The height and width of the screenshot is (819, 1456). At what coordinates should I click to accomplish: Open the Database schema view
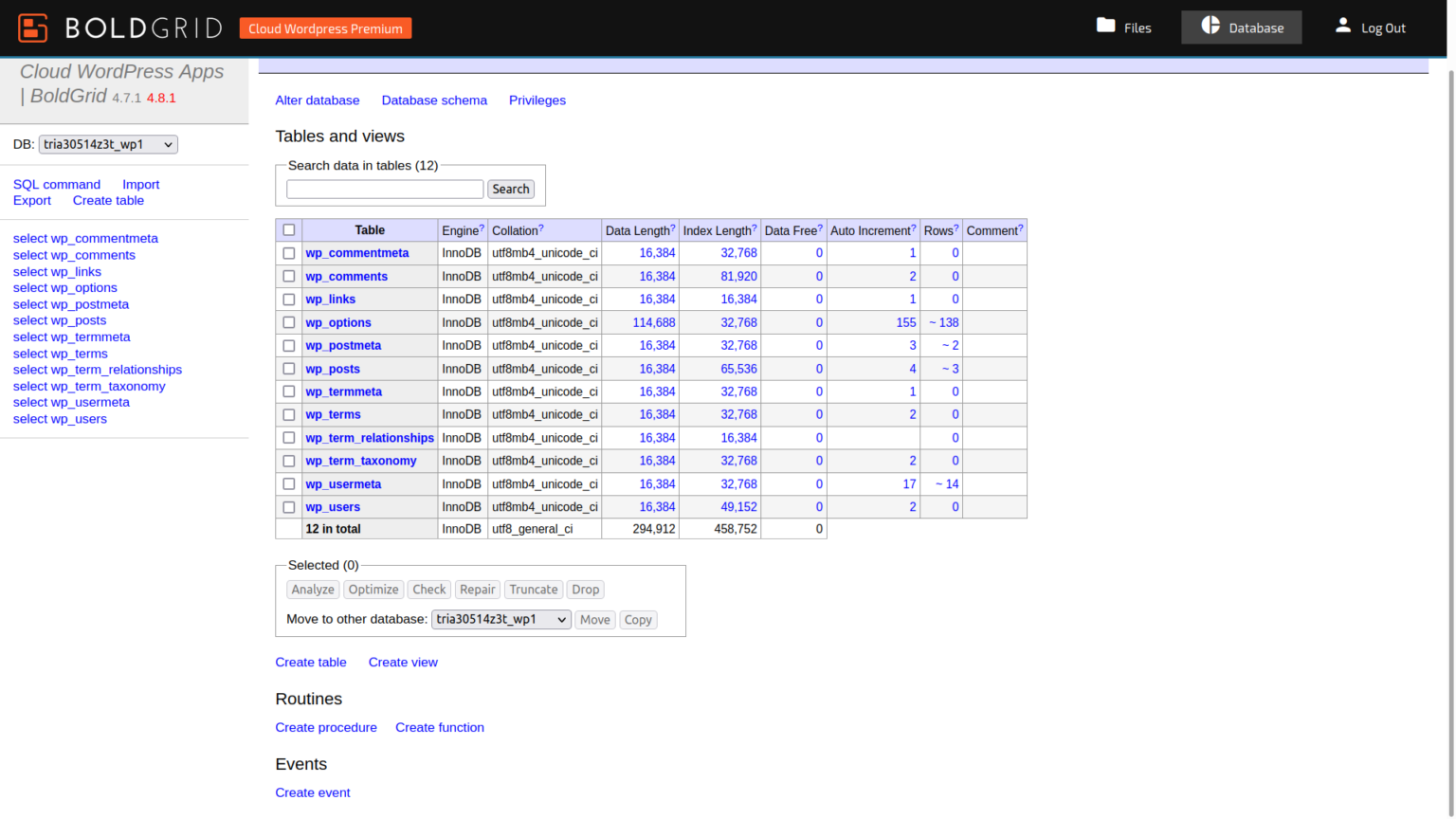click(434, 100)
